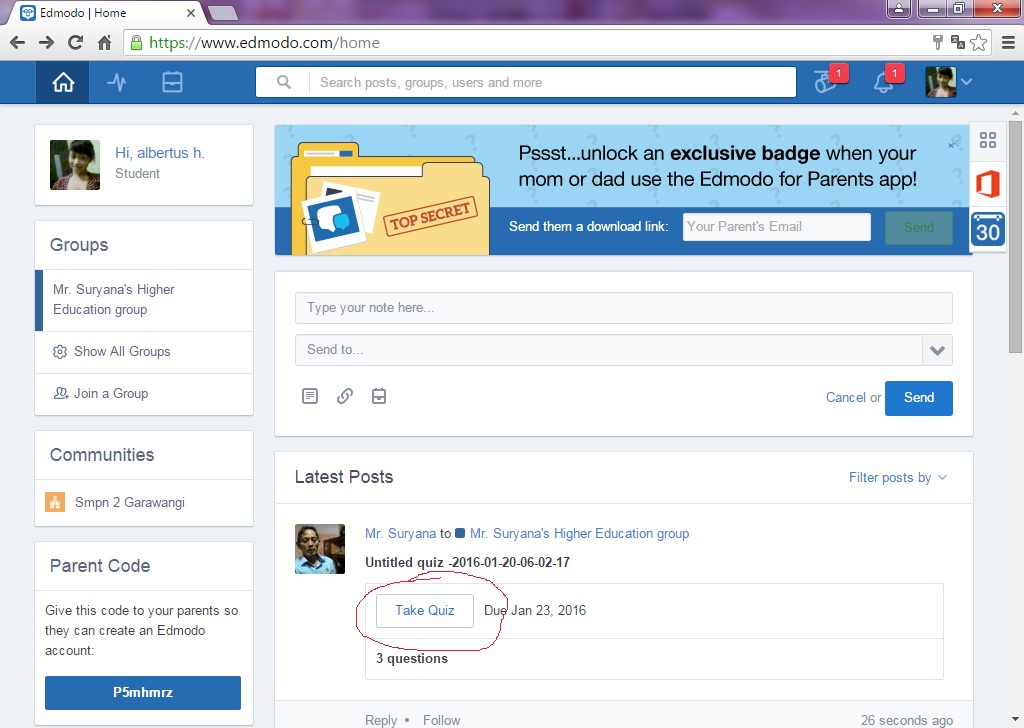Viewport: 1024px width, 728px height.
Task: Click Reply under the quiz post
Action: (x=381, y=720)
